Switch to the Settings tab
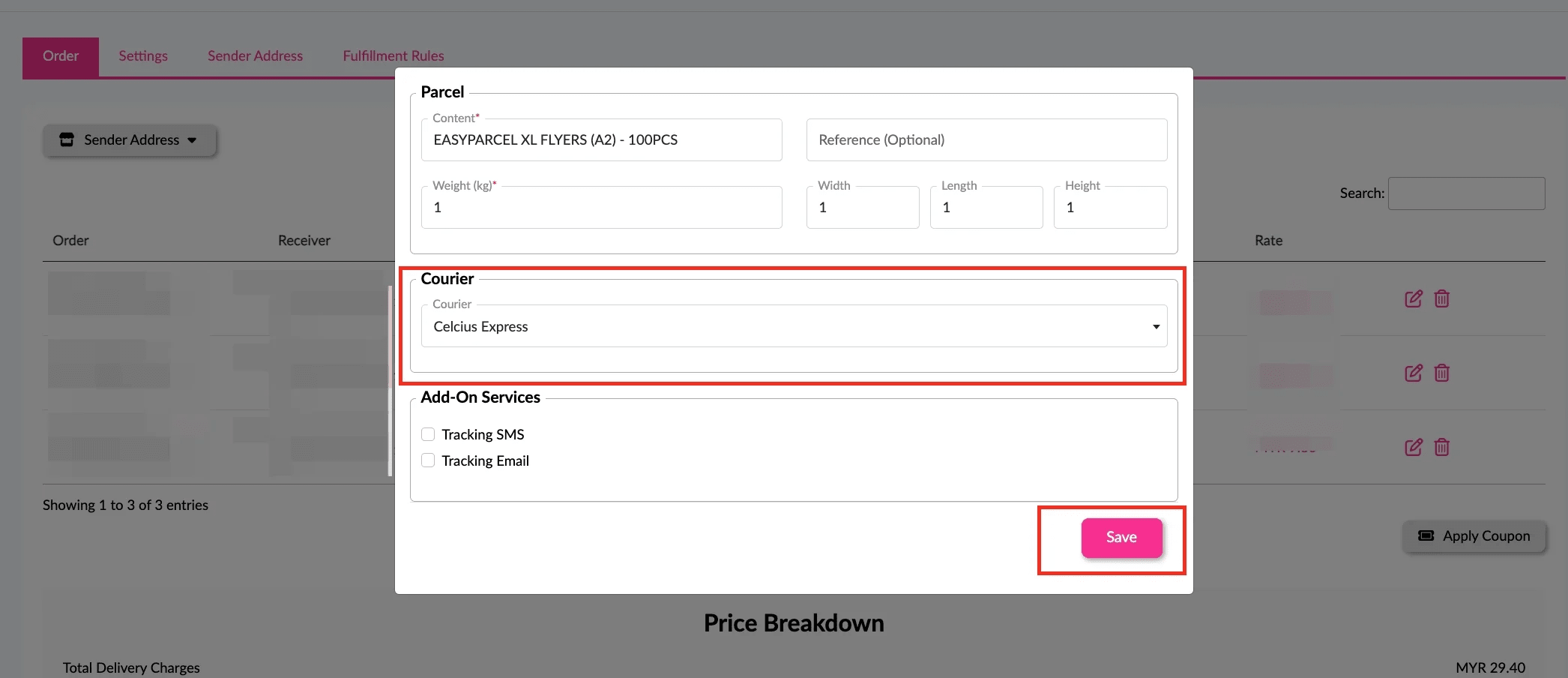1568x678 pixels. (x=142, y=55)
